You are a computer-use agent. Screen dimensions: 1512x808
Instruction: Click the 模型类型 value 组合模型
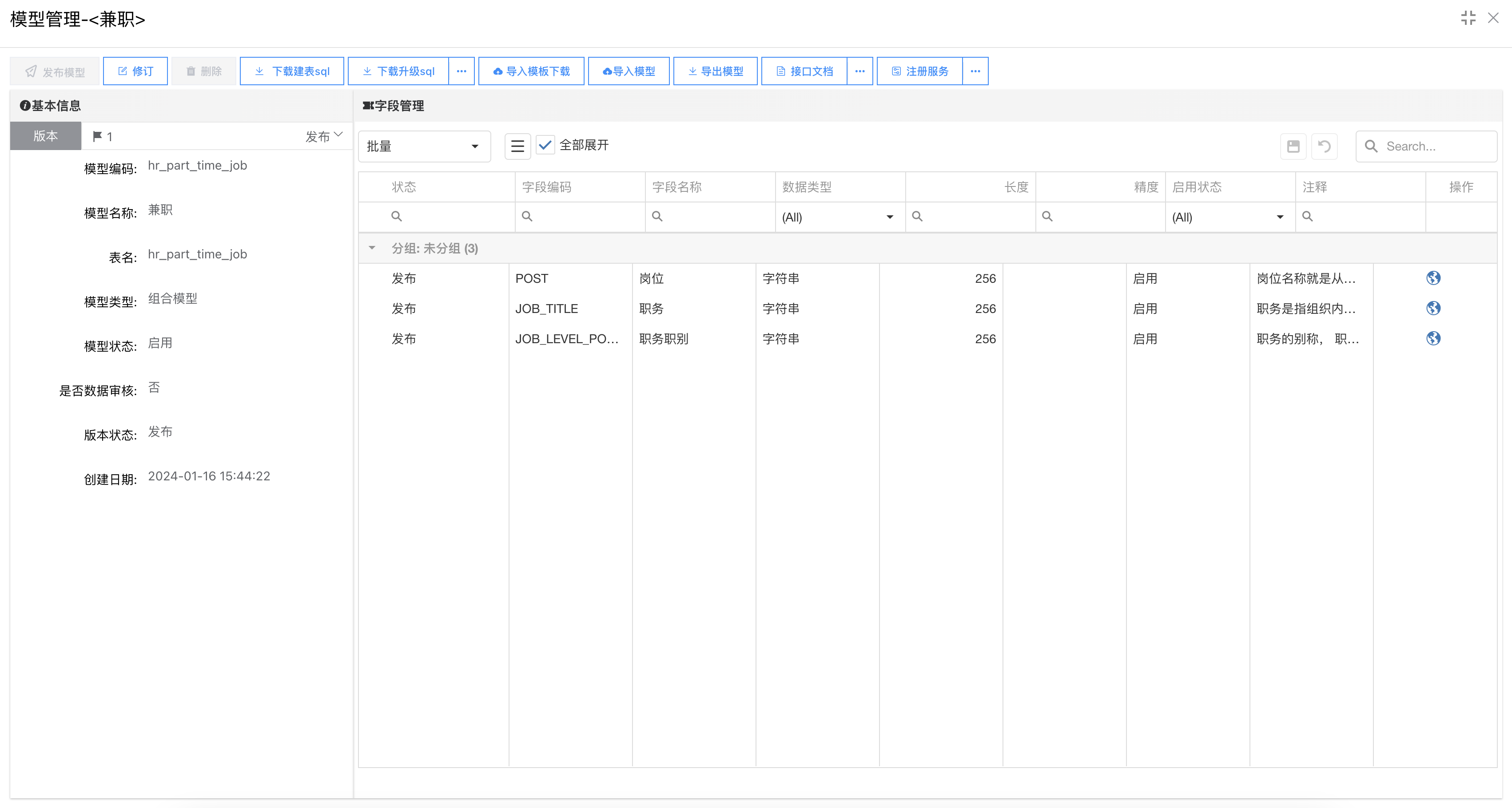click(x=172, y=298)
